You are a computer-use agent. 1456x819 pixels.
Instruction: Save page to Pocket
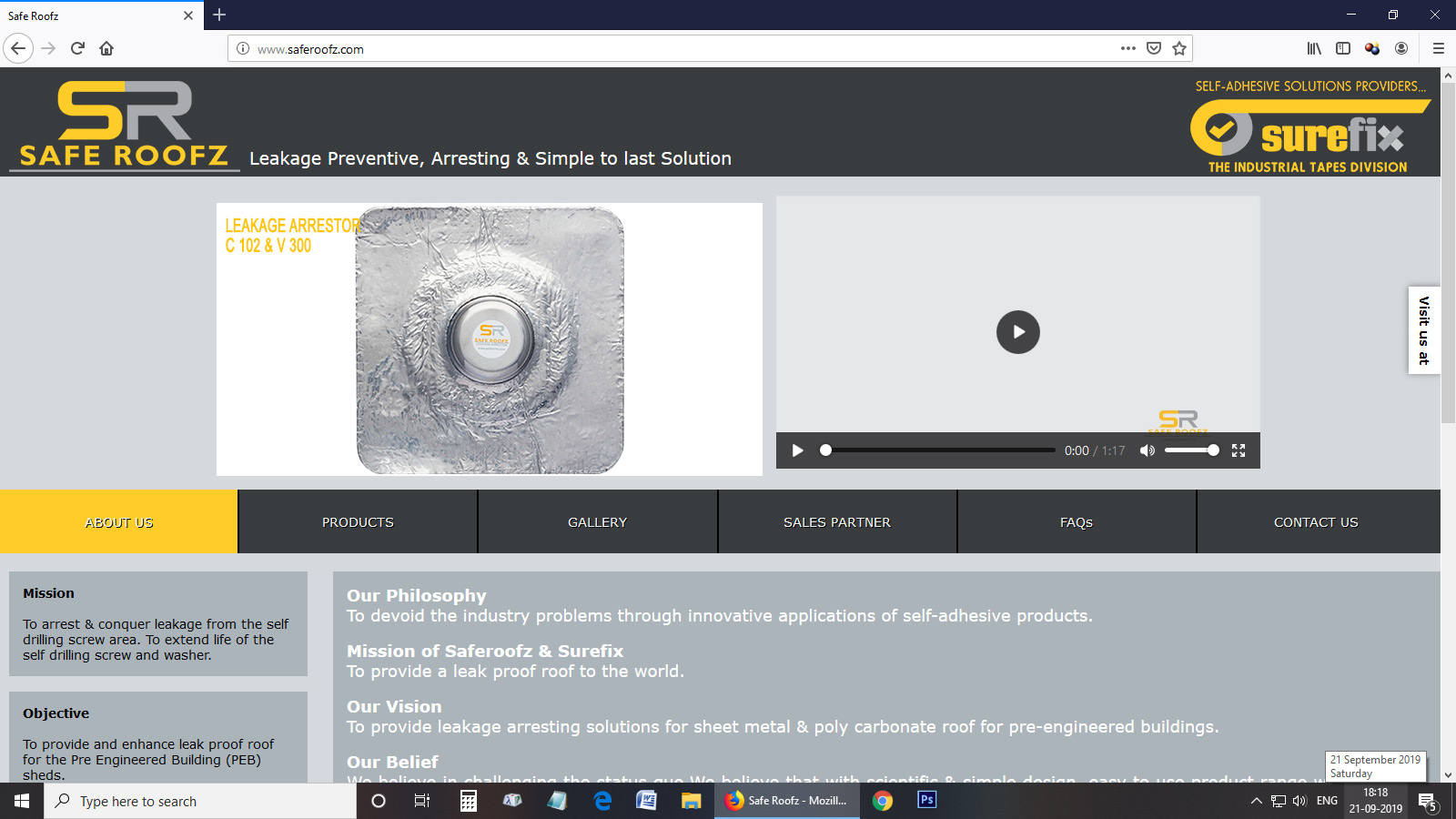pyautogui.click(x=1154, y=48)
